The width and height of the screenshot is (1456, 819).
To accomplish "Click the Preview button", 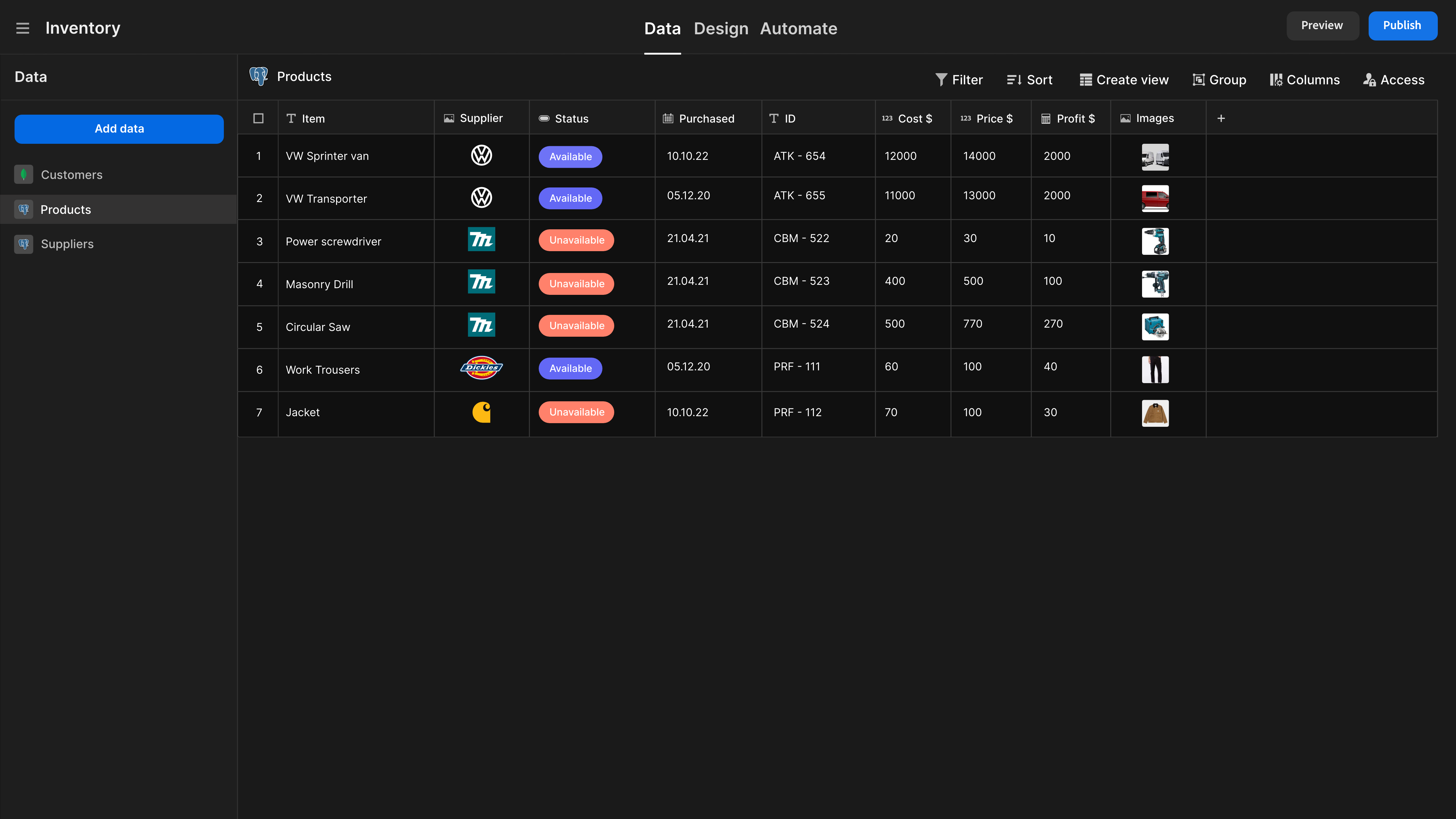I will coord(1322,25).
